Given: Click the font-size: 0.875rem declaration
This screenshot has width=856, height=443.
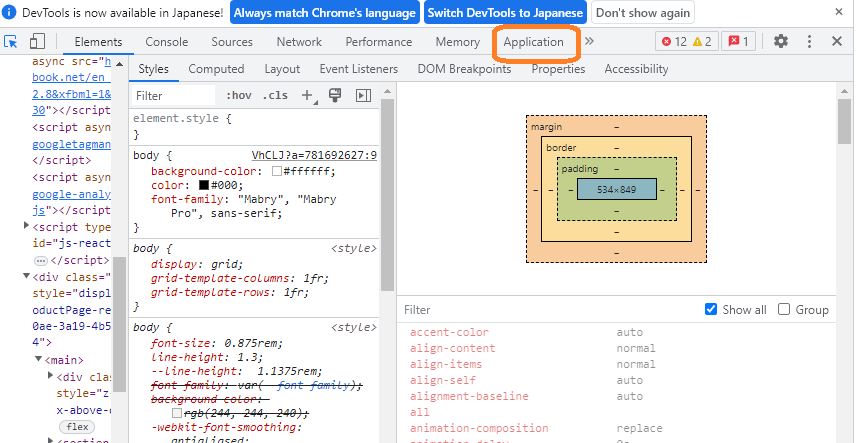Looking at the screenshot, I should pyautogui.click(x=217, y=344).
